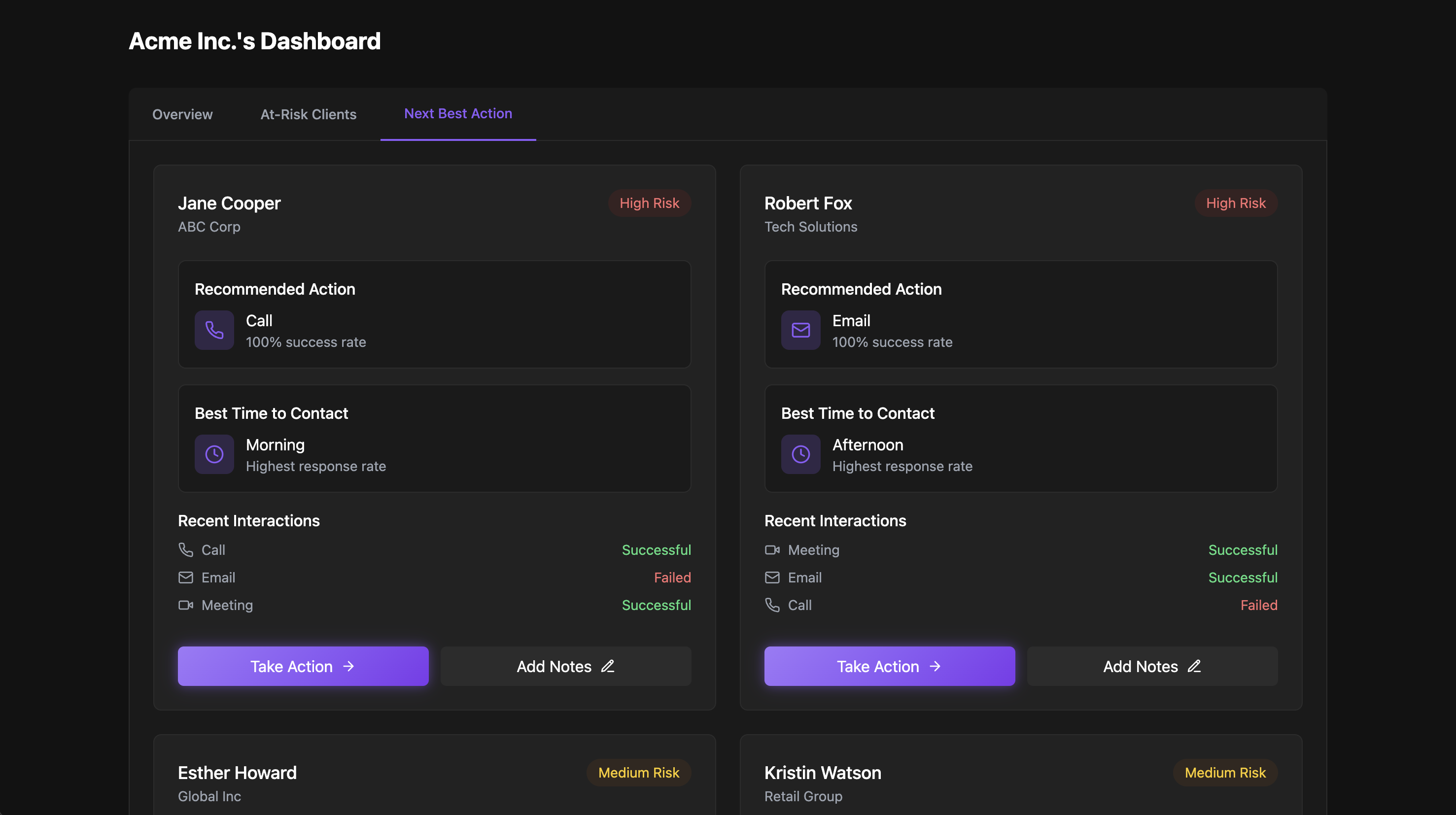The height and width of the screenshot is (815, 1456).
Task: Click the clock icon beside Afternoon
Action: pyautogui.click(x=800, y=454)
